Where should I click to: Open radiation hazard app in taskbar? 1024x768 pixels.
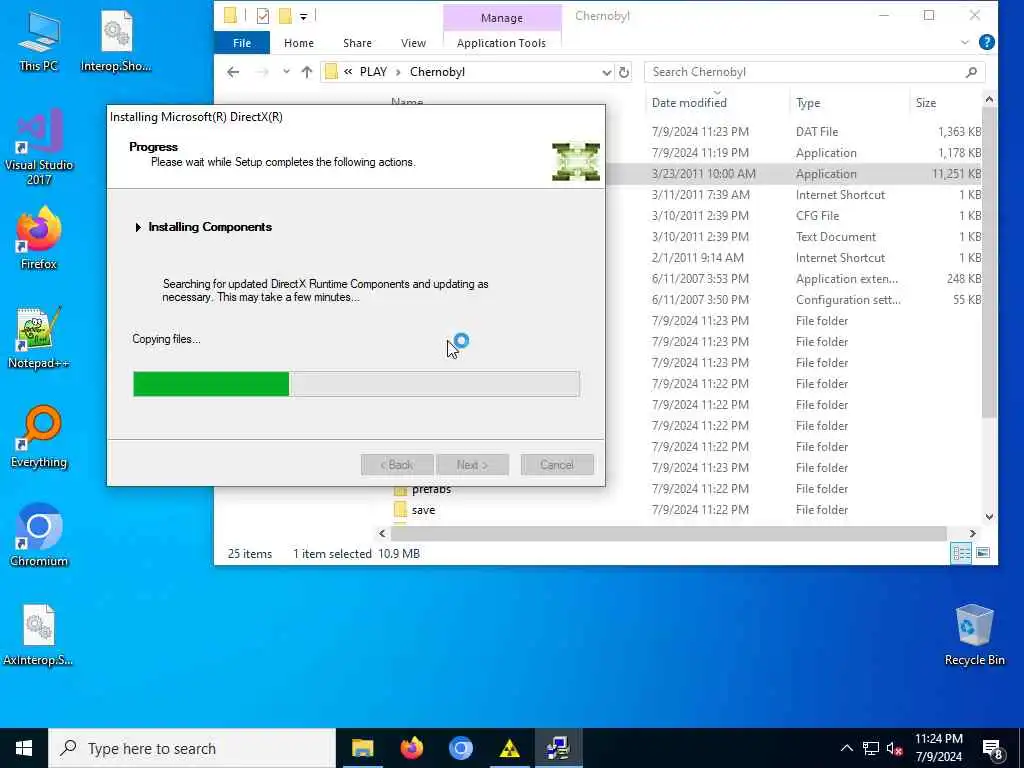(x=509, y=748)
